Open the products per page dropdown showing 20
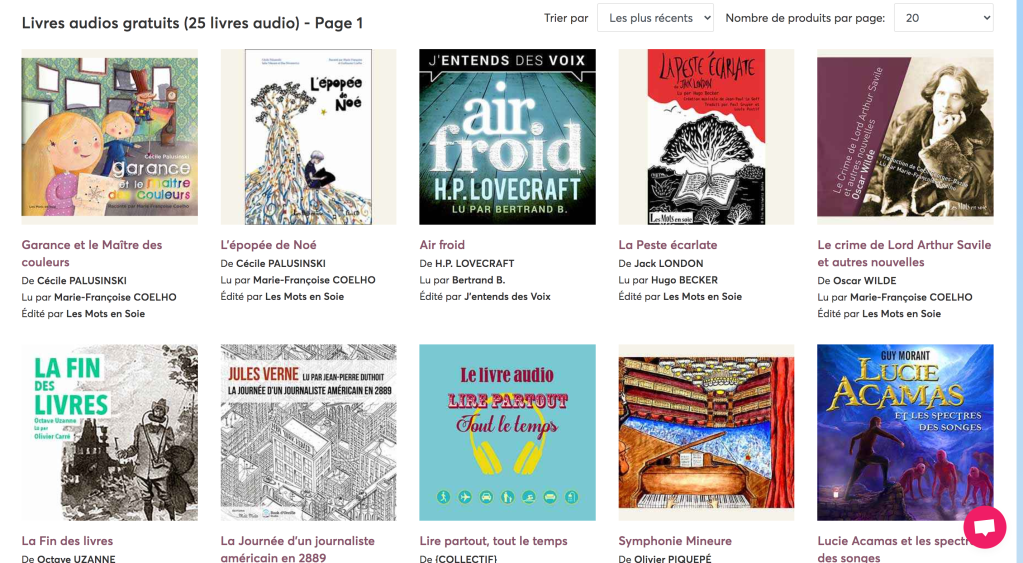The height and width of the screenshot is (563, 1023). (943, 18)
